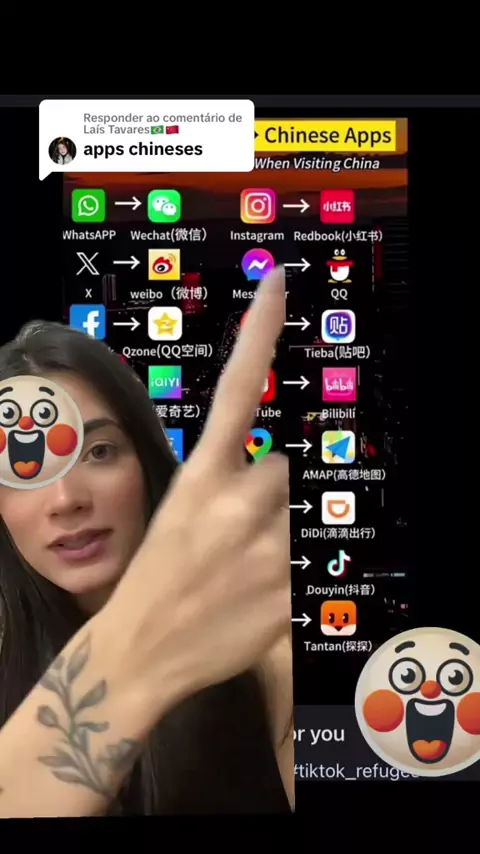Tap the "Tieba(贴吧)" label
This screenshot has height=854, width=480.
pos(337,353)
